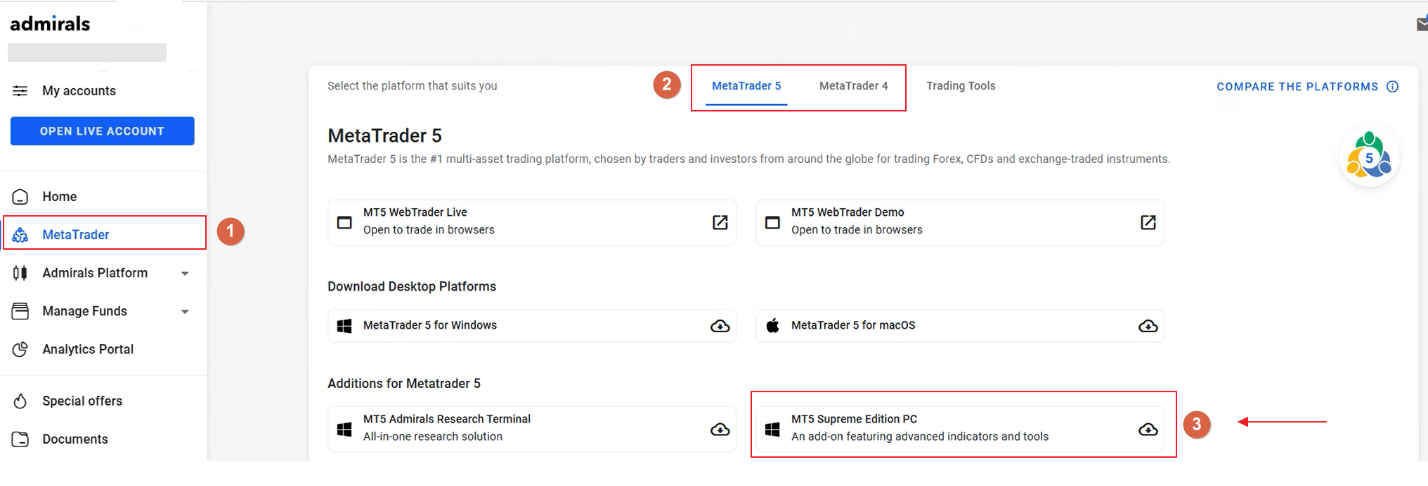Click the mail envelope icon
Screen dimensions: 1428x486
[x=1422, y=25]
